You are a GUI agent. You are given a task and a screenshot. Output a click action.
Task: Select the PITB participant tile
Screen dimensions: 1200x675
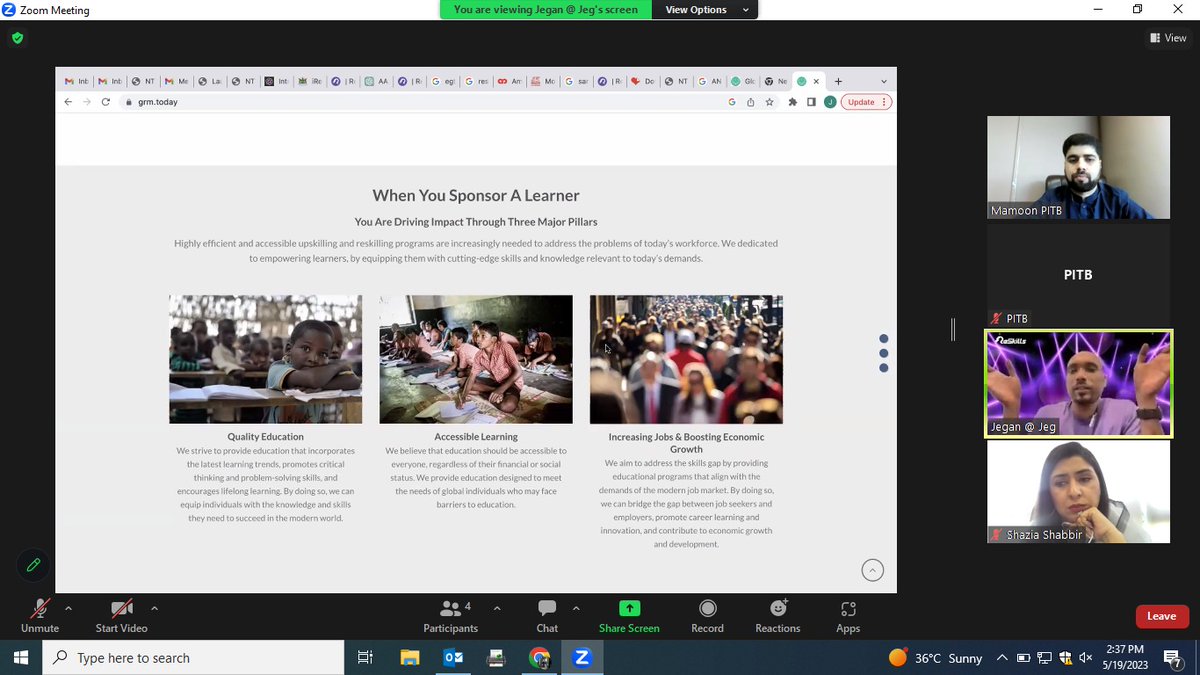pos(1078,274)
